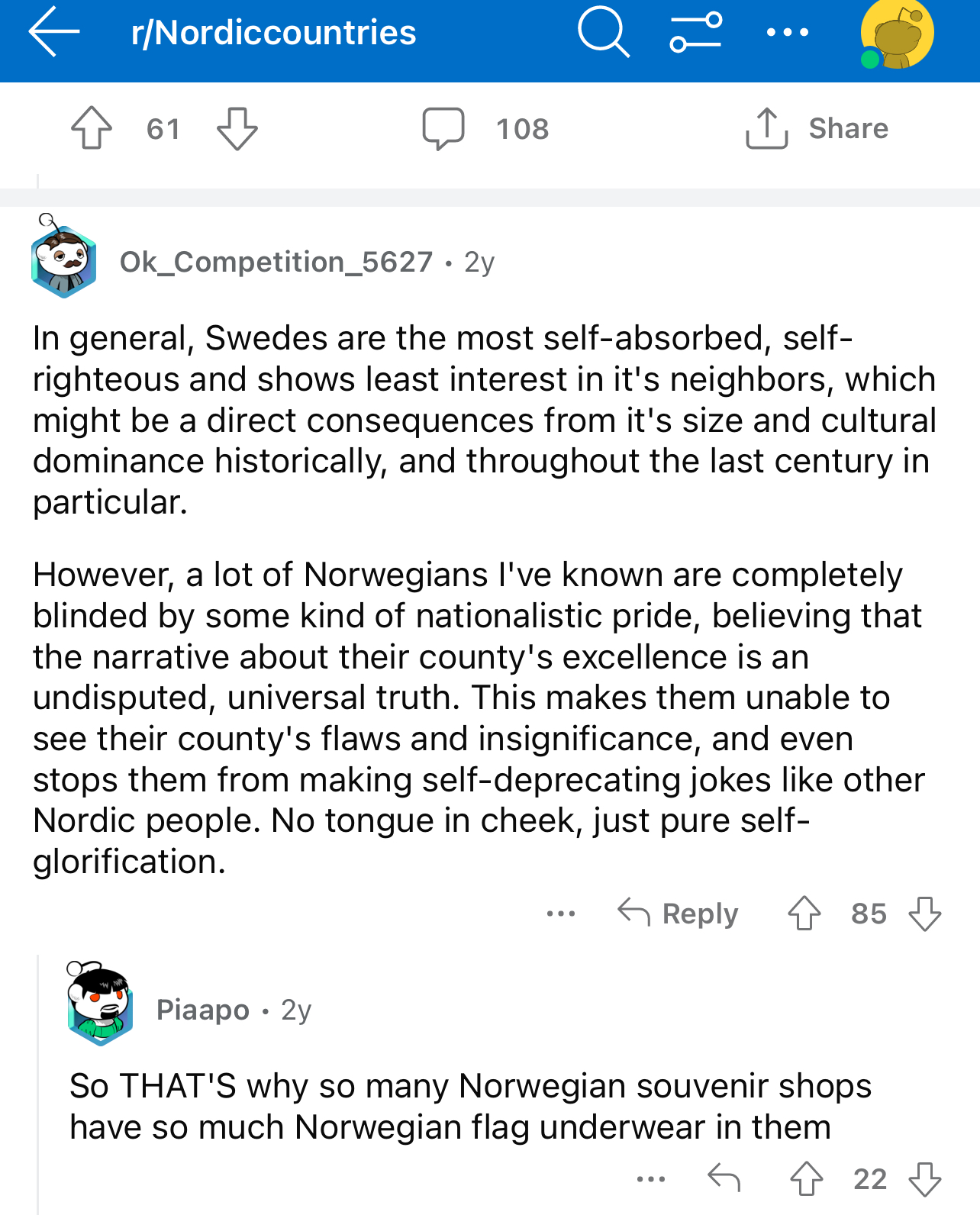Viewport: 980px width, 1215px height.
Task: Reply to Piaapo's comment with arrow icon
Action: pyautogui.click(x=724, y=1178)
